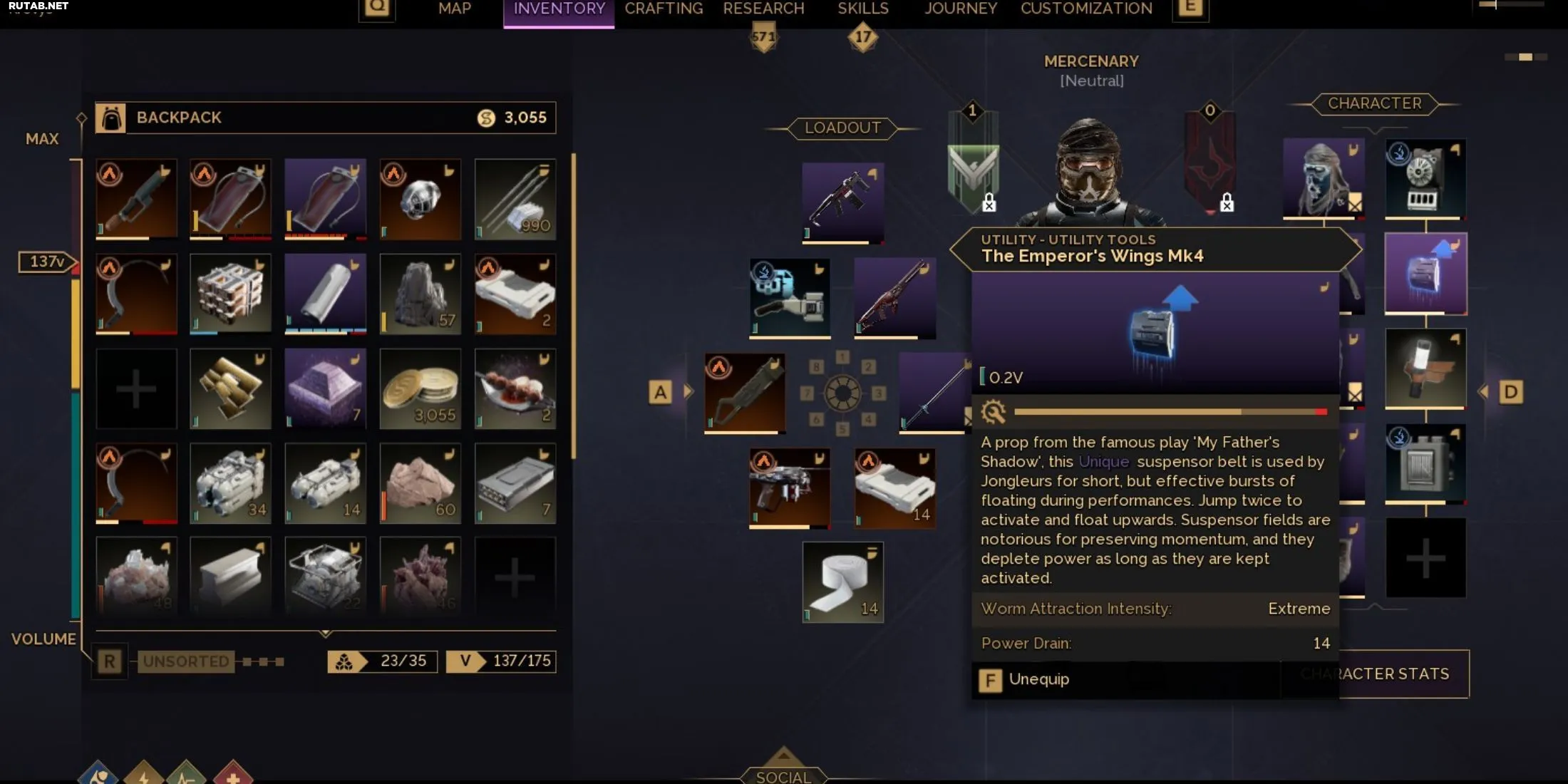
Task: Select the equipped rifle at top of loadout
Action: point(843,202)
